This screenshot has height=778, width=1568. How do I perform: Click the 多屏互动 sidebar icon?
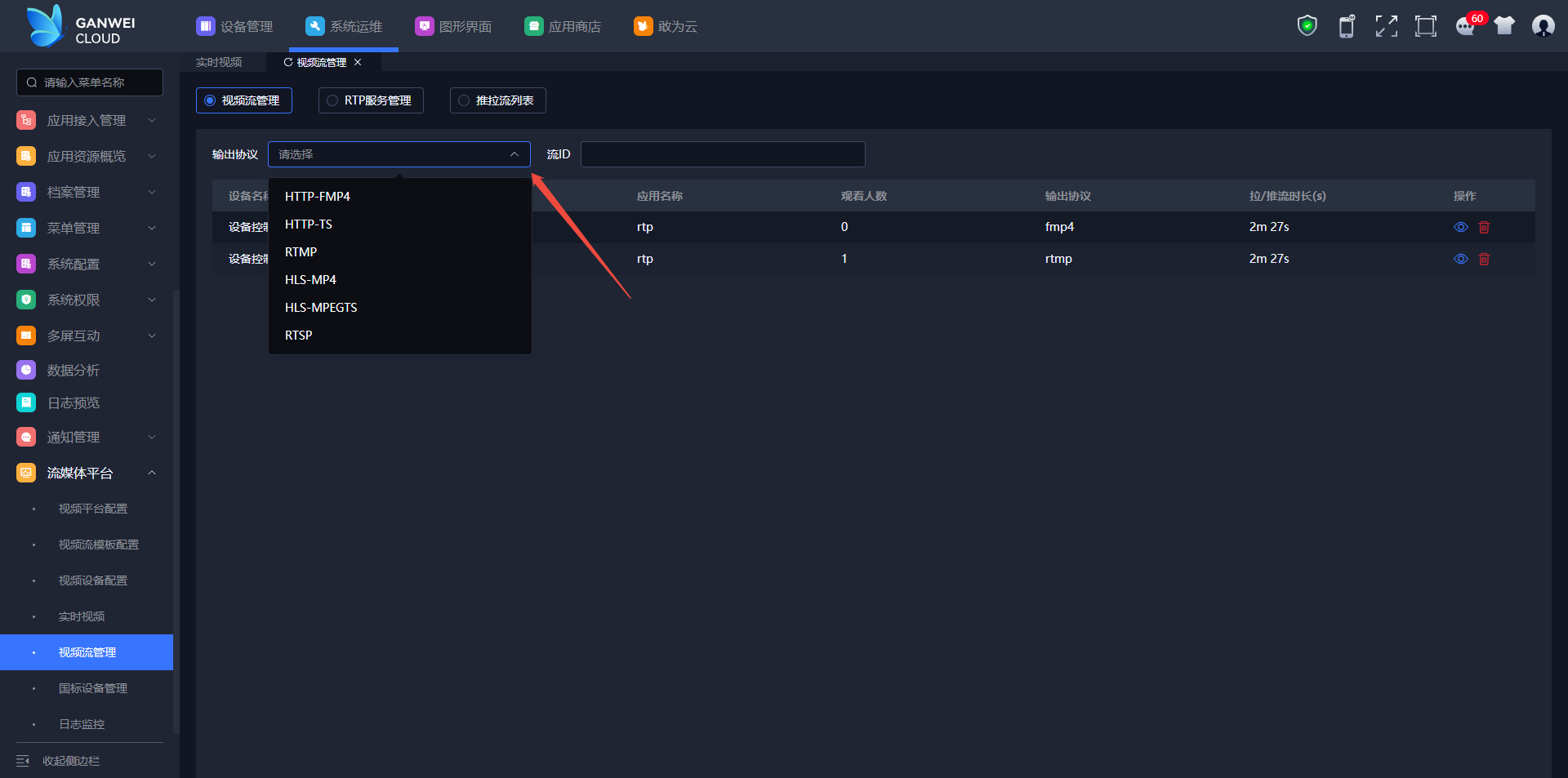26,336
